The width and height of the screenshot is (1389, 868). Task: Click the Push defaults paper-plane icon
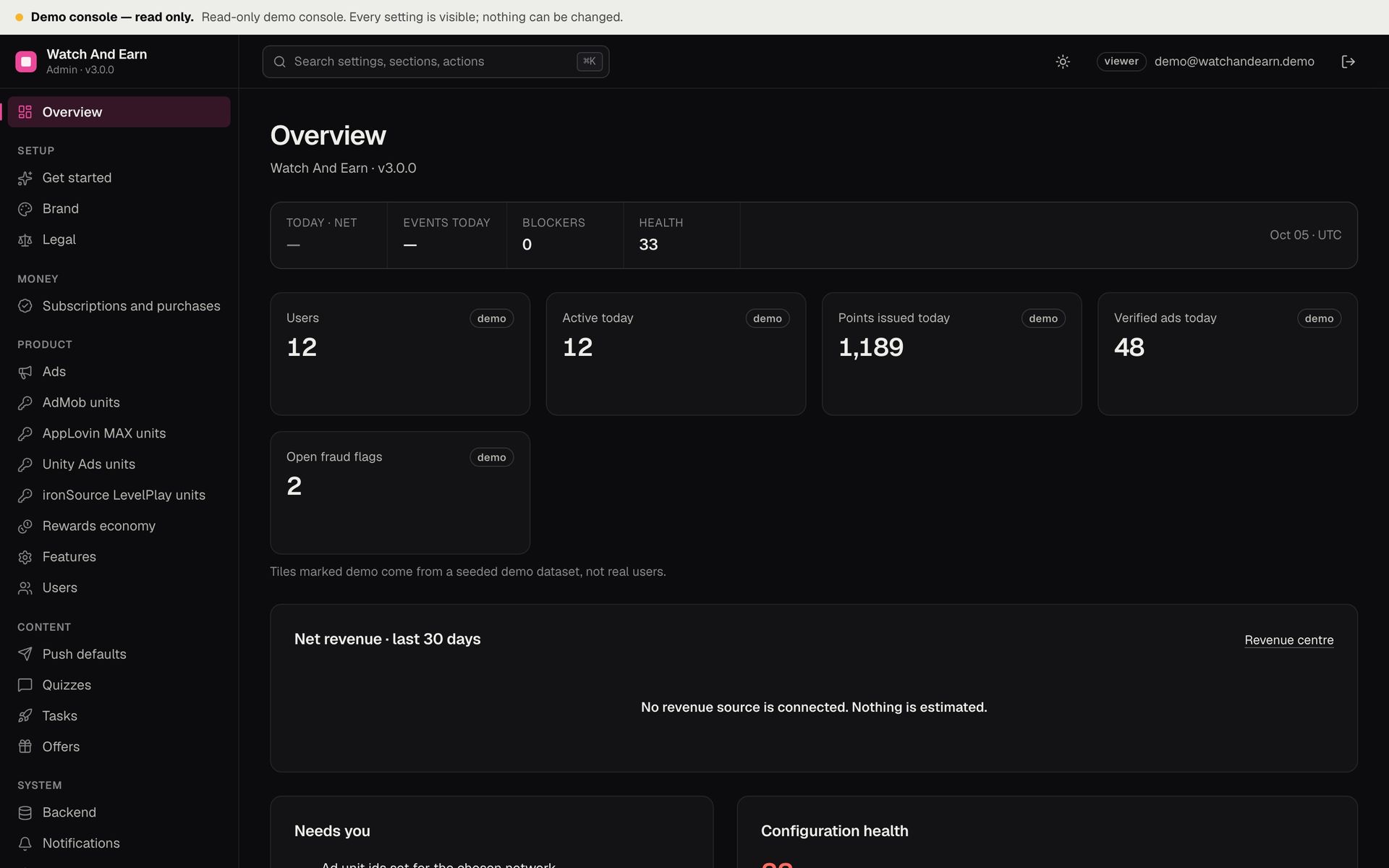(25, 654)
